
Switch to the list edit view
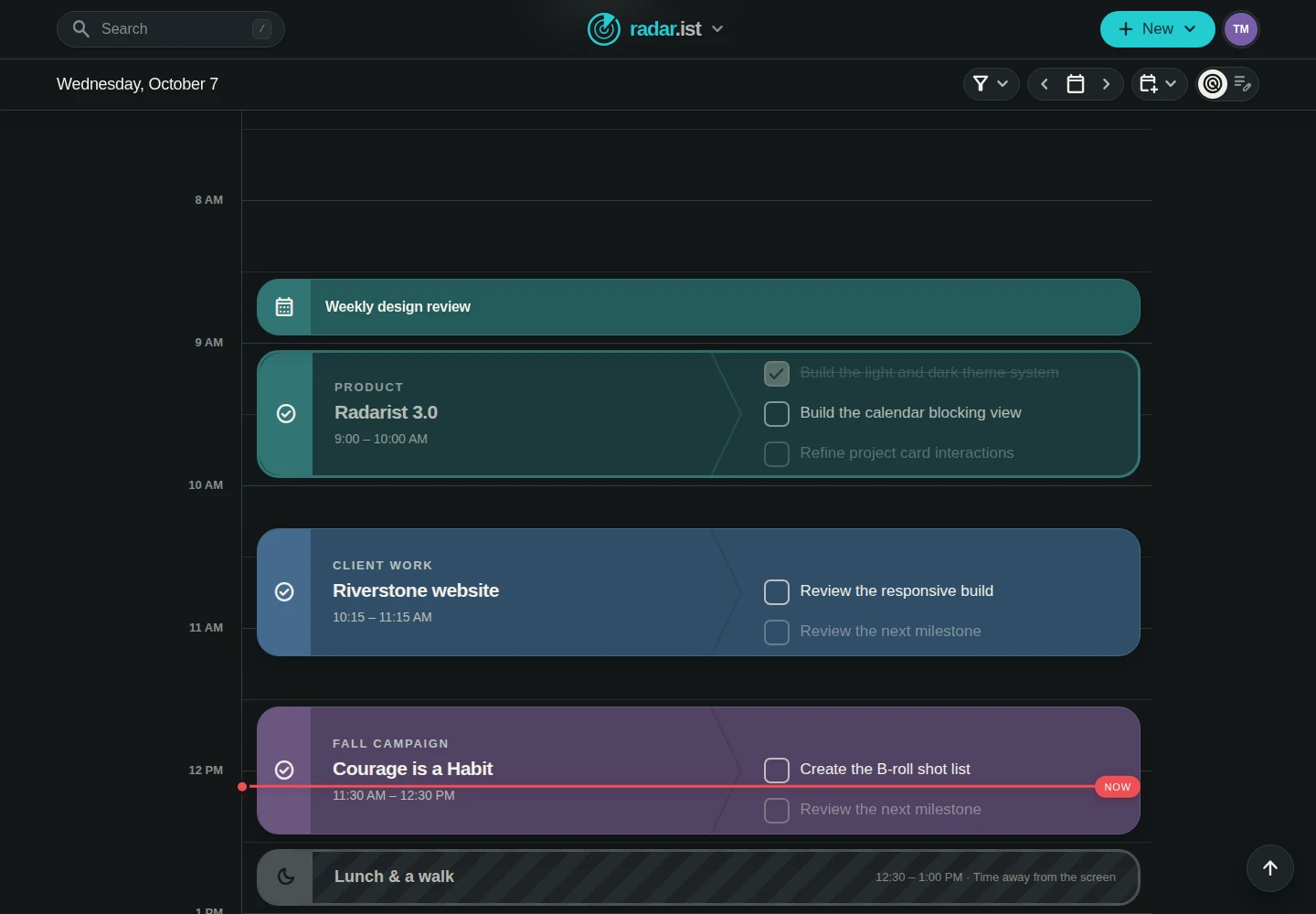point(1243,84)
